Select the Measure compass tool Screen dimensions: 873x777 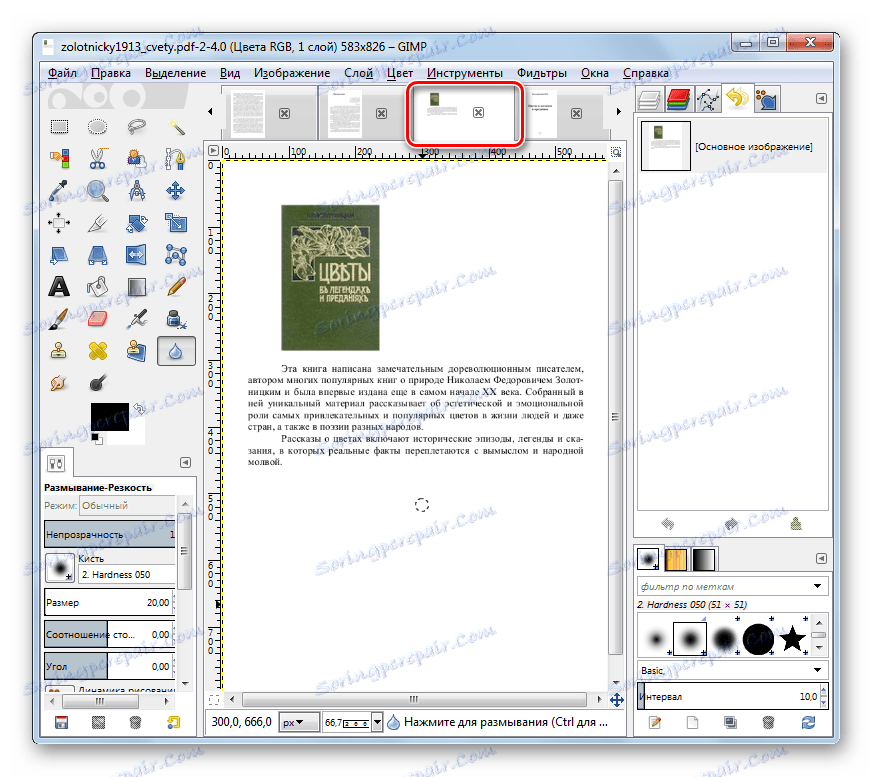click(x=136, y=191)
